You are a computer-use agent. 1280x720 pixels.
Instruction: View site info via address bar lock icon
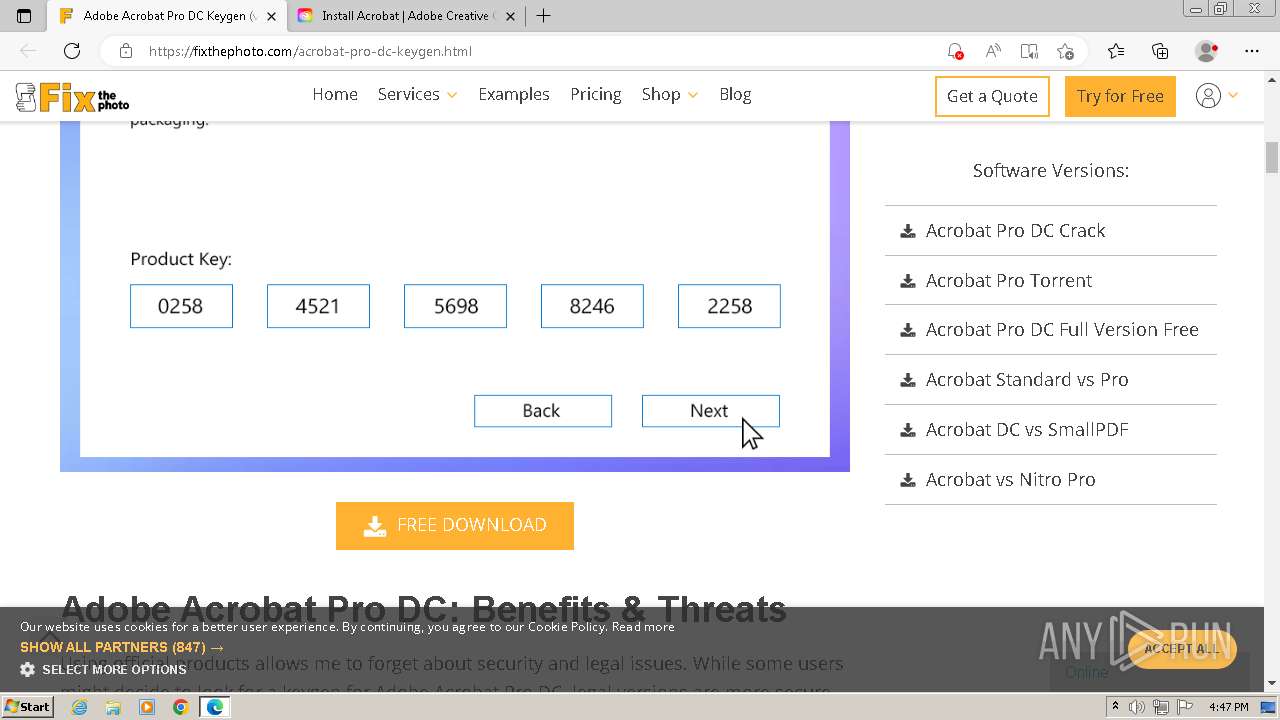(125, 51)
